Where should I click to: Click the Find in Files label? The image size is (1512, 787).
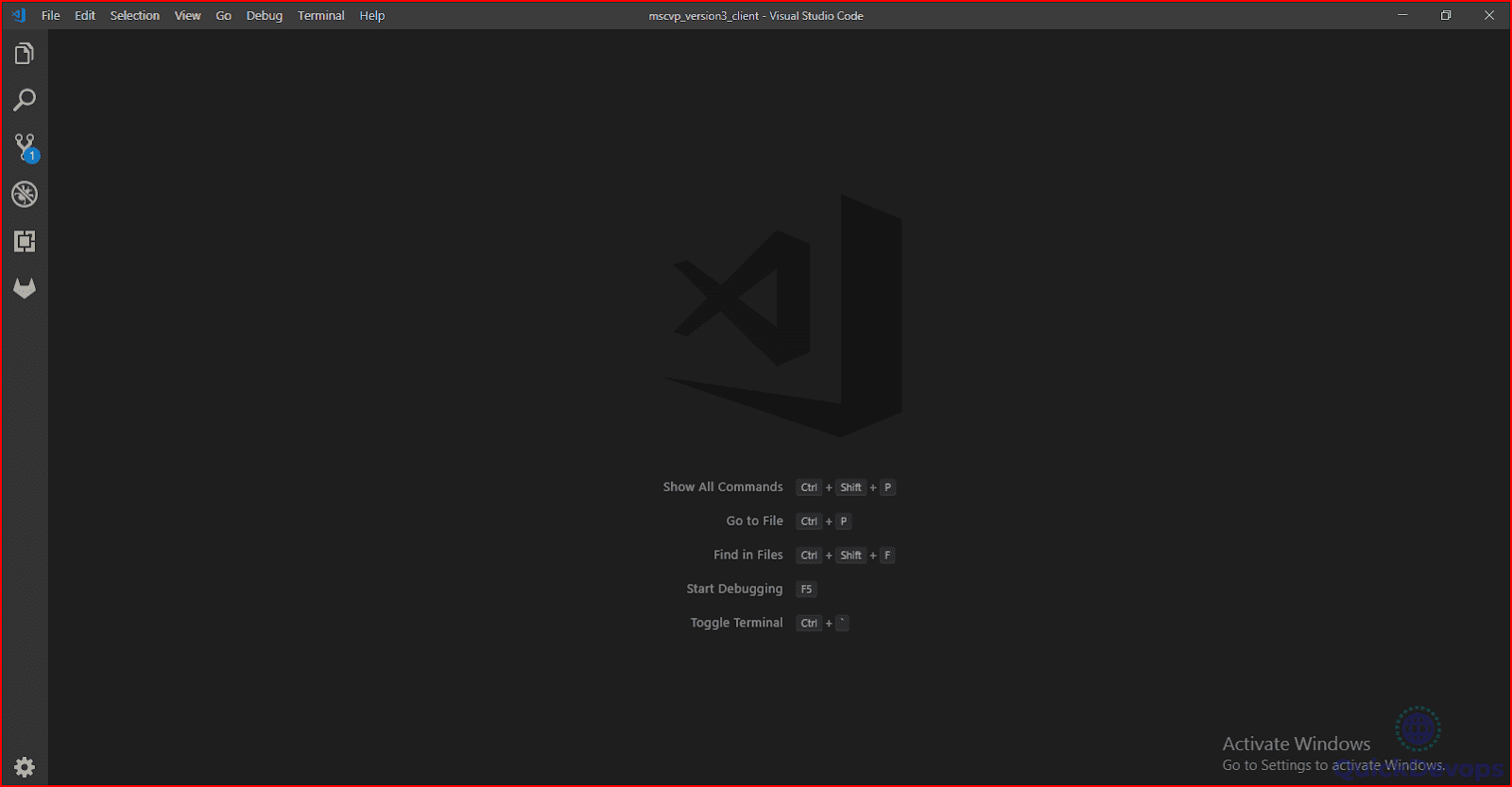click(x=748, y=555)
